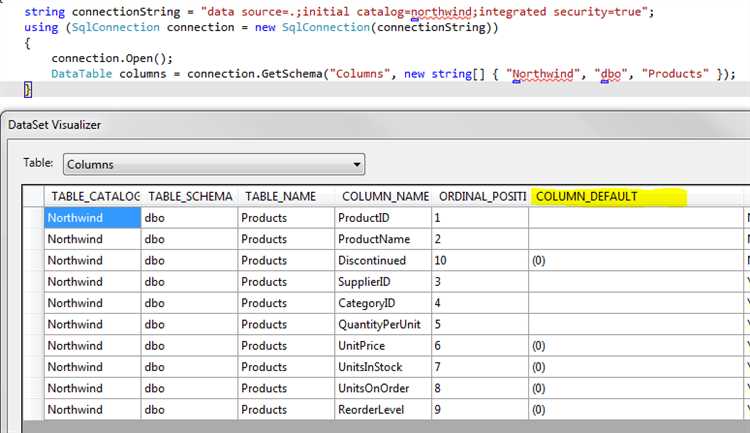Image resolution: width=750 pixels, height=433 pixels.
Task: Click GetSchema method call in code
Action: click(292, 74)
